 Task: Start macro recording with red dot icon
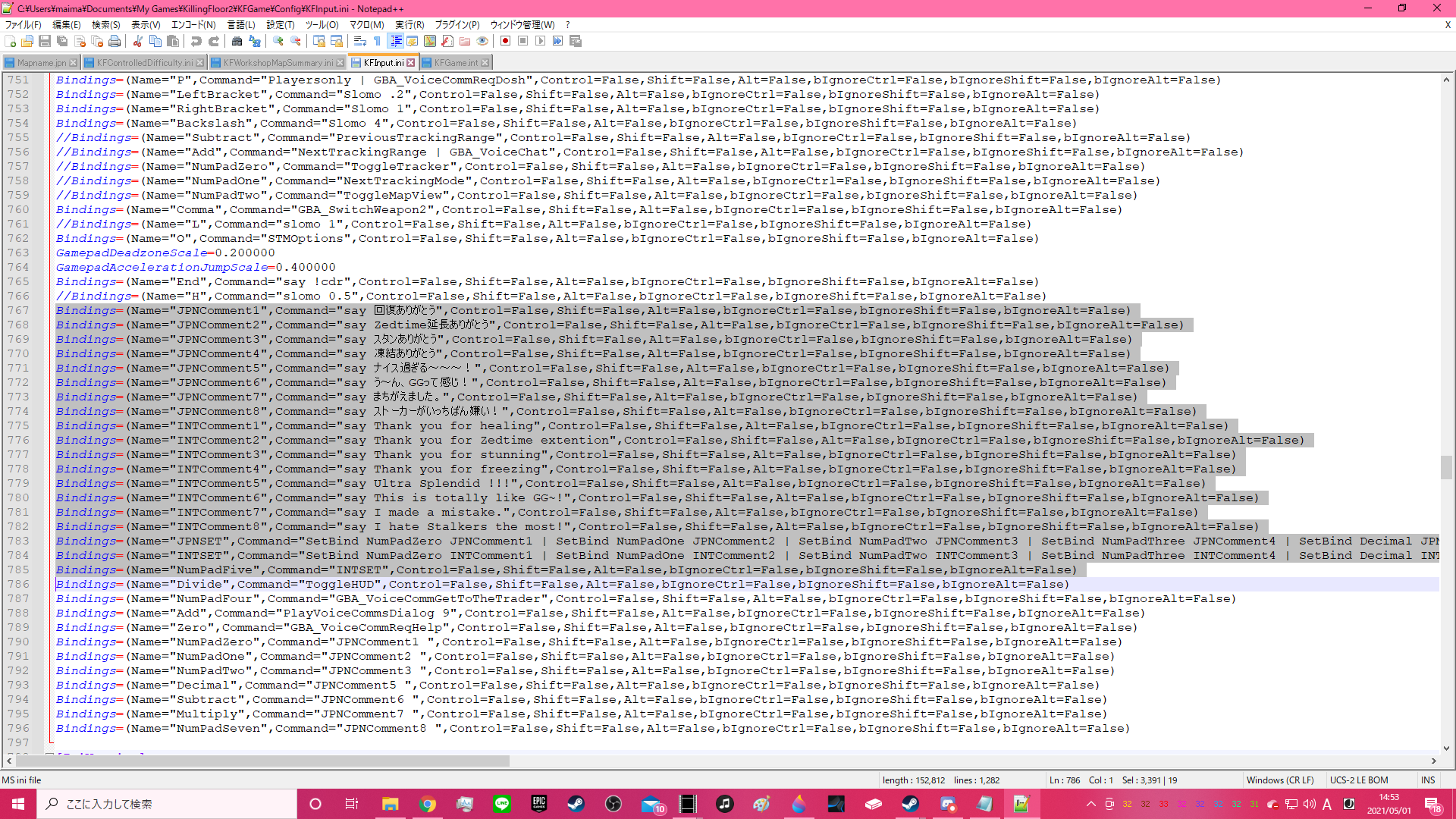505,41
